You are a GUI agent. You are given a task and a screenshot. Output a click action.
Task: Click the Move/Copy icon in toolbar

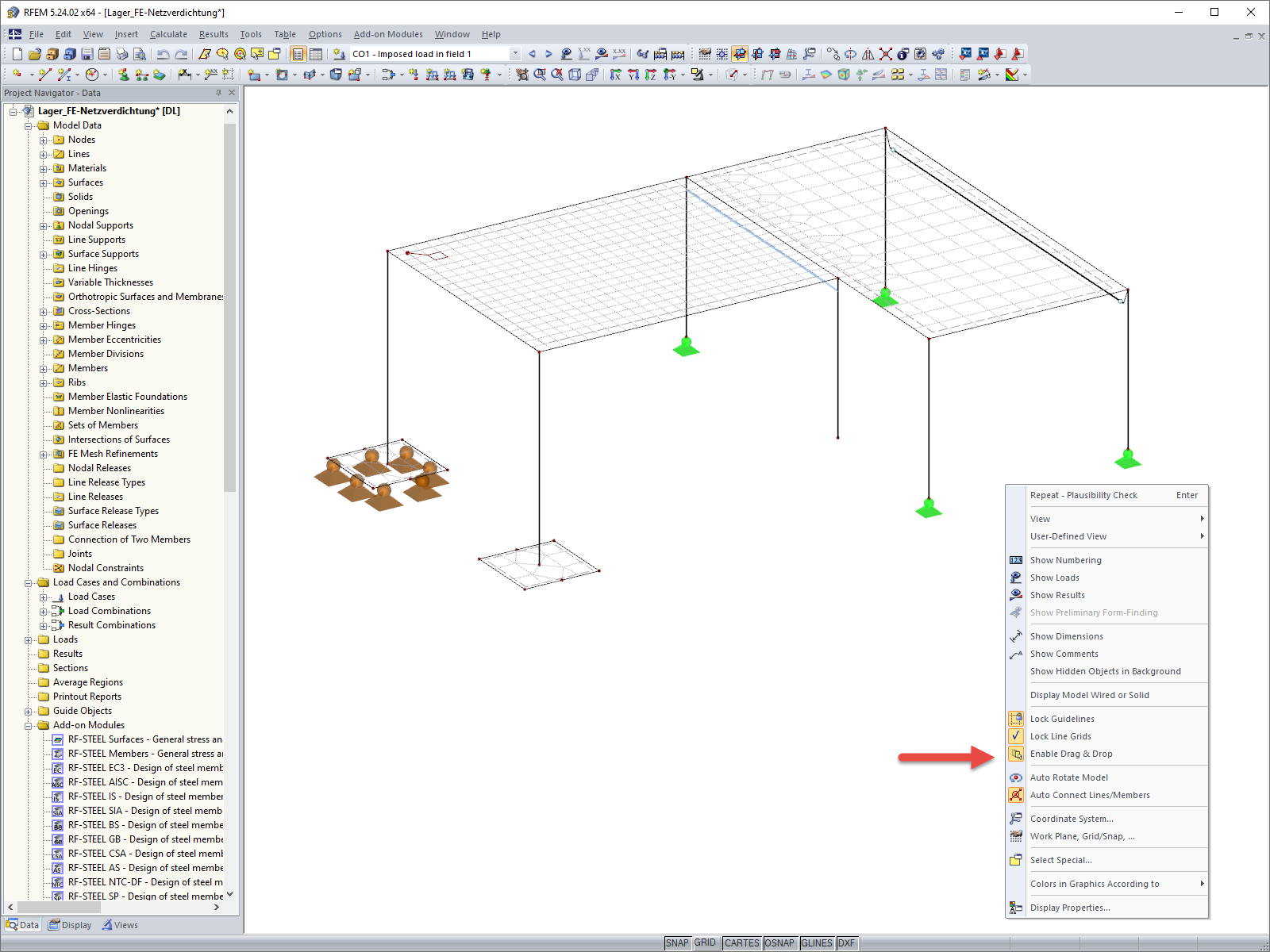(x=833, y=54)
